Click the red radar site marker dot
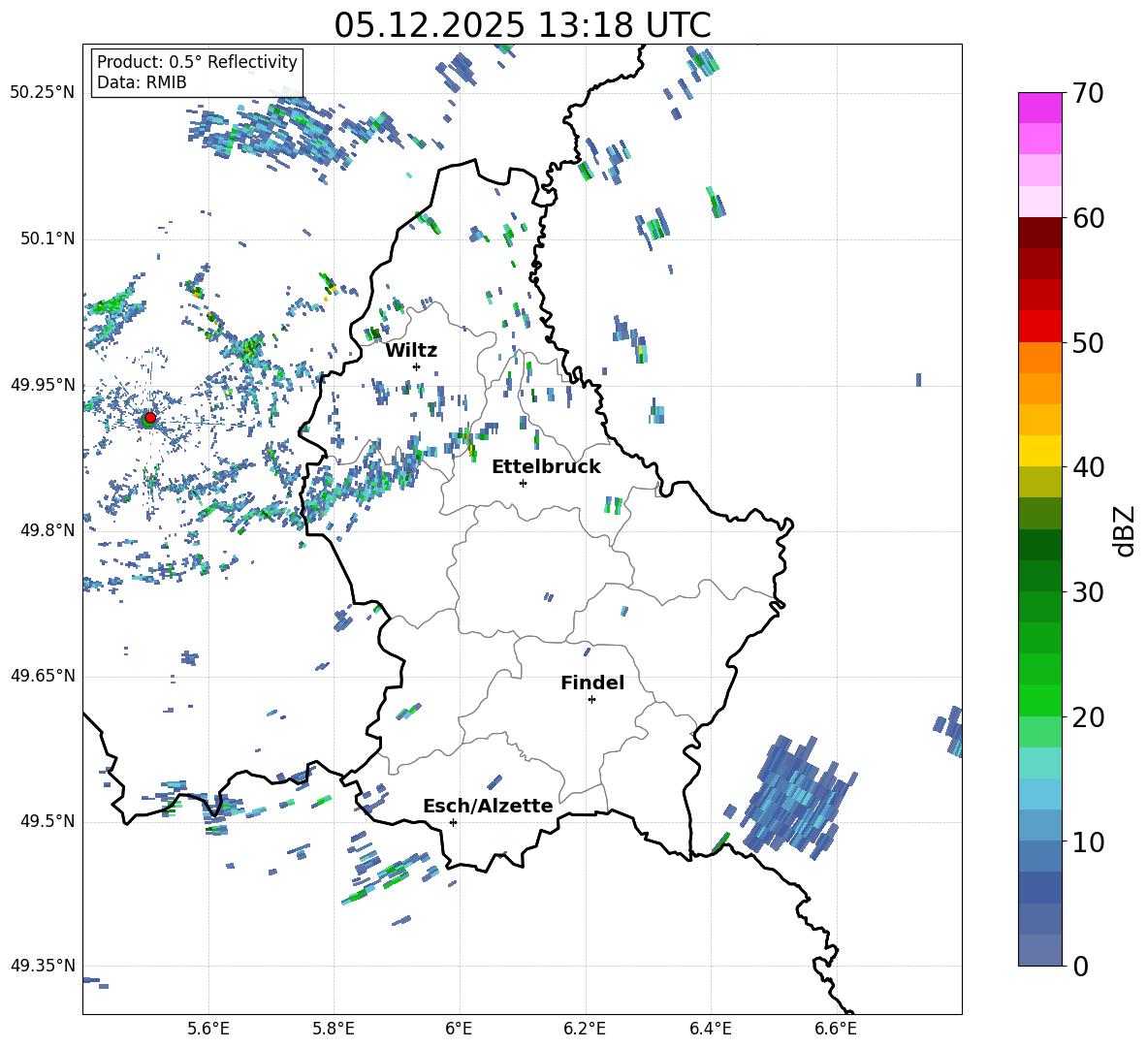Screen dimensions: 1148x1048 tap(149, 418)
